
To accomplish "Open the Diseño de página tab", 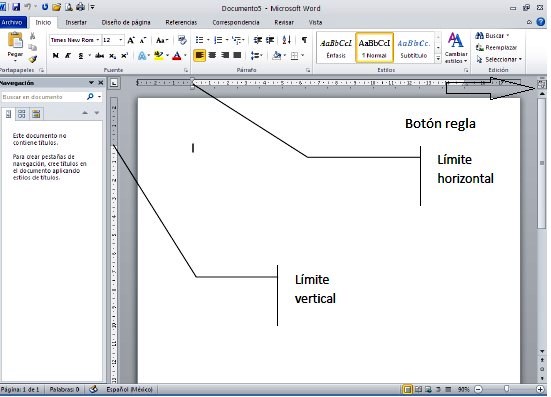I will click(126, 22).
